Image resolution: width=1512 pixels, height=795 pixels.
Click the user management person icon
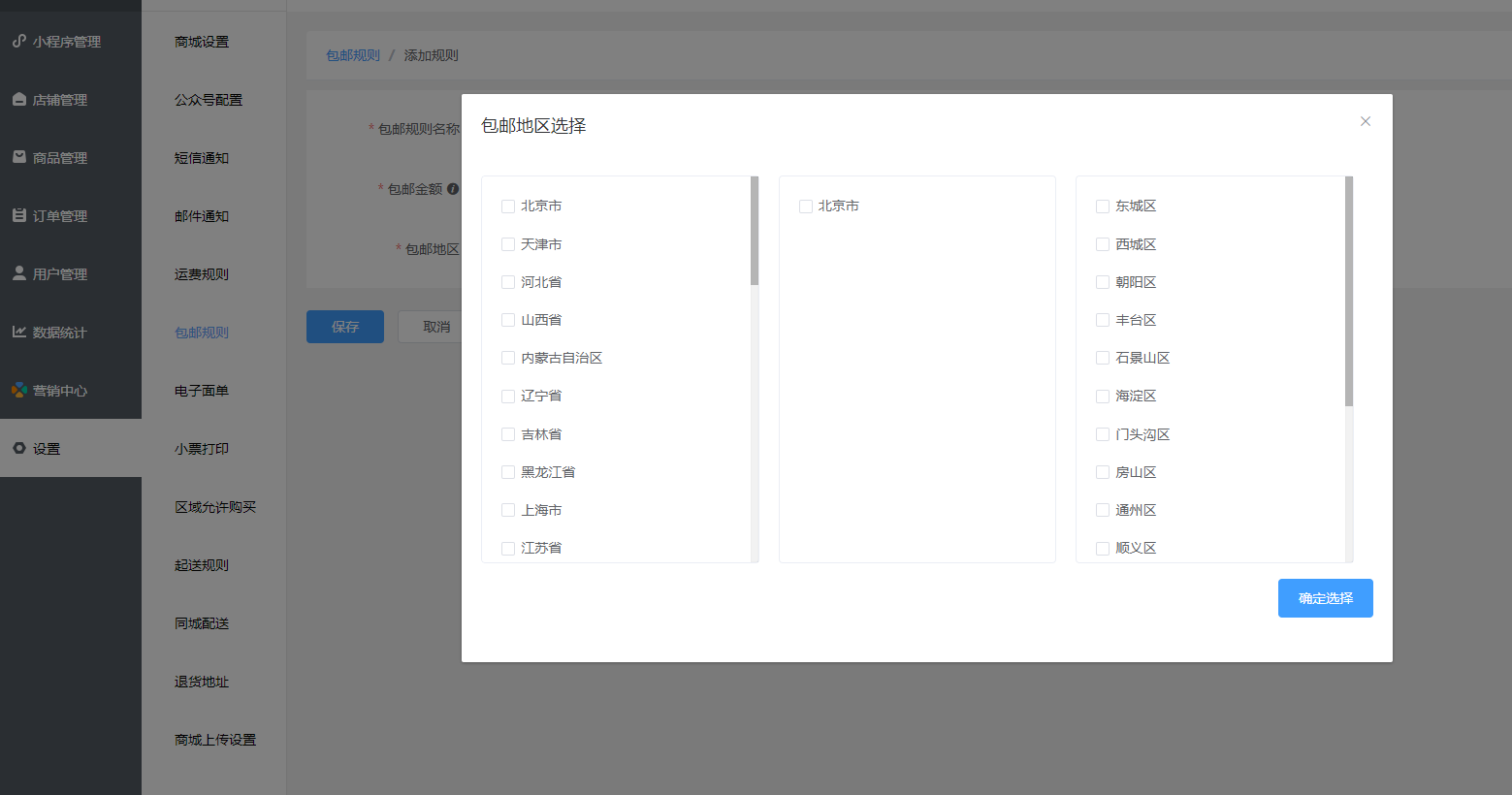[18, 273]
